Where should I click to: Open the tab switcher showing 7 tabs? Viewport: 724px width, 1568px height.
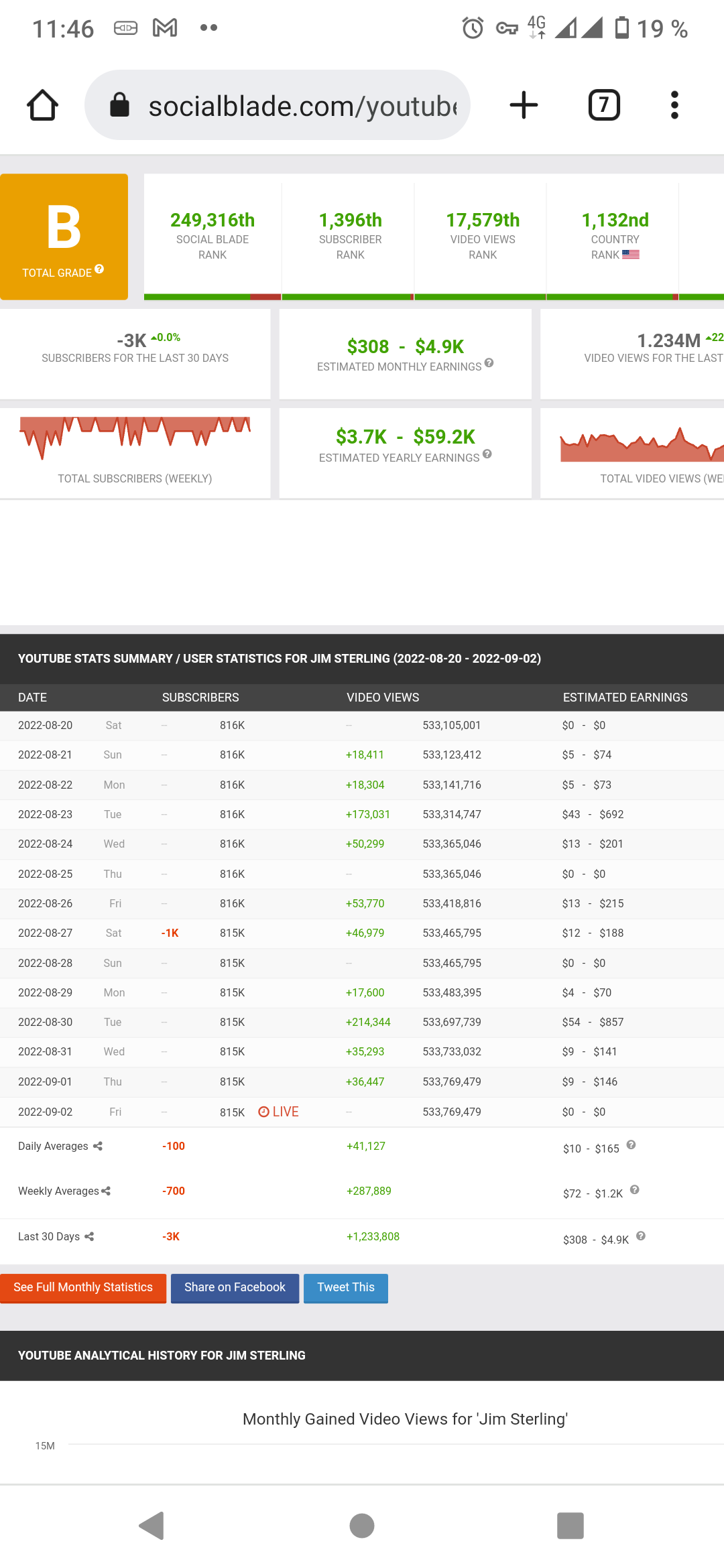(604, 105)
